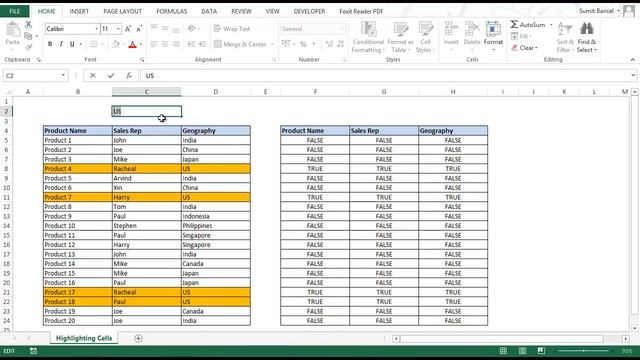Switch to the DATA tab
This screenshot has width=640, height=360.
(x=209, y=11)
